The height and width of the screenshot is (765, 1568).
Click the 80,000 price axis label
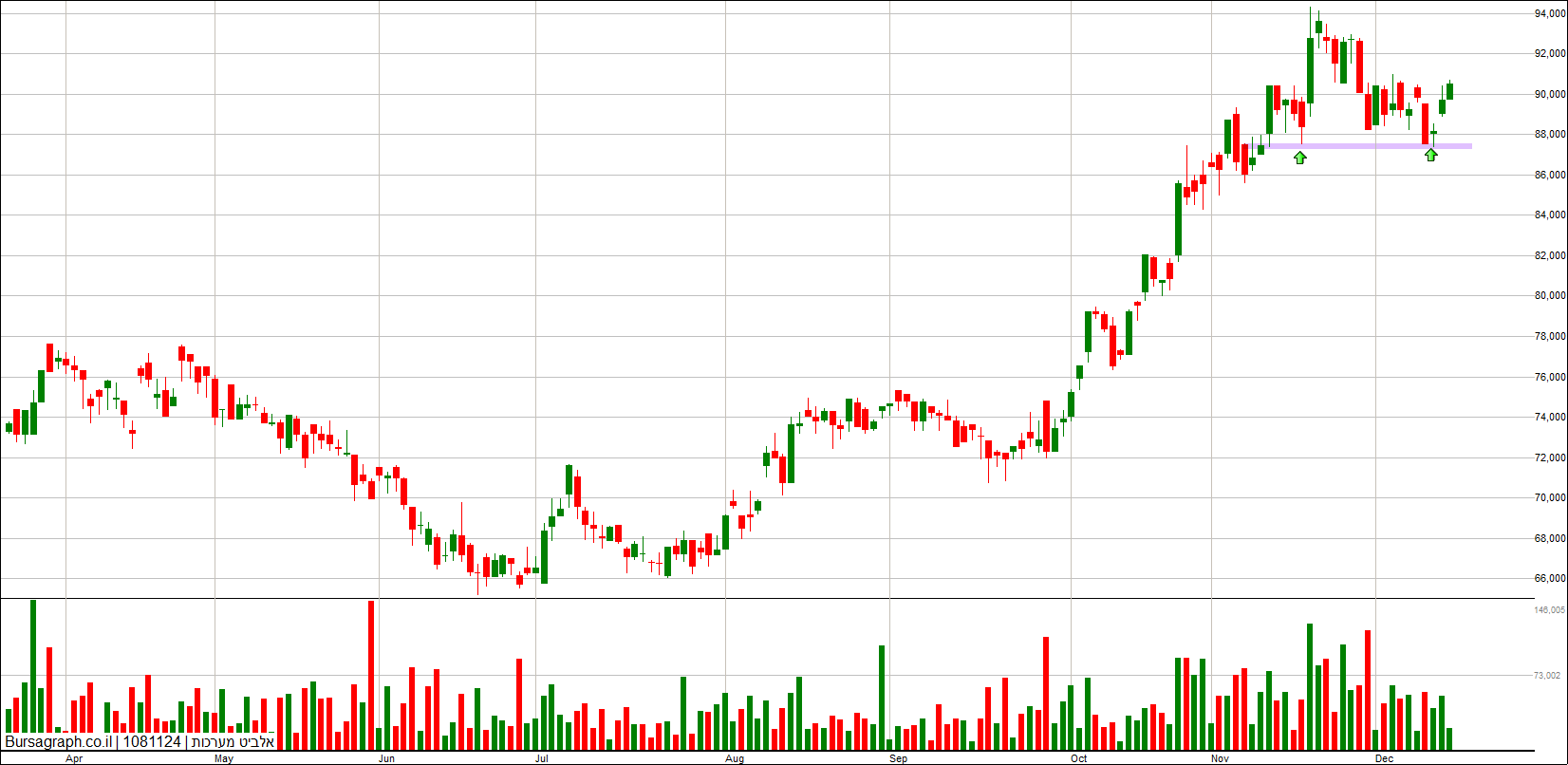pyautogui.click(x=1550, y=296)
